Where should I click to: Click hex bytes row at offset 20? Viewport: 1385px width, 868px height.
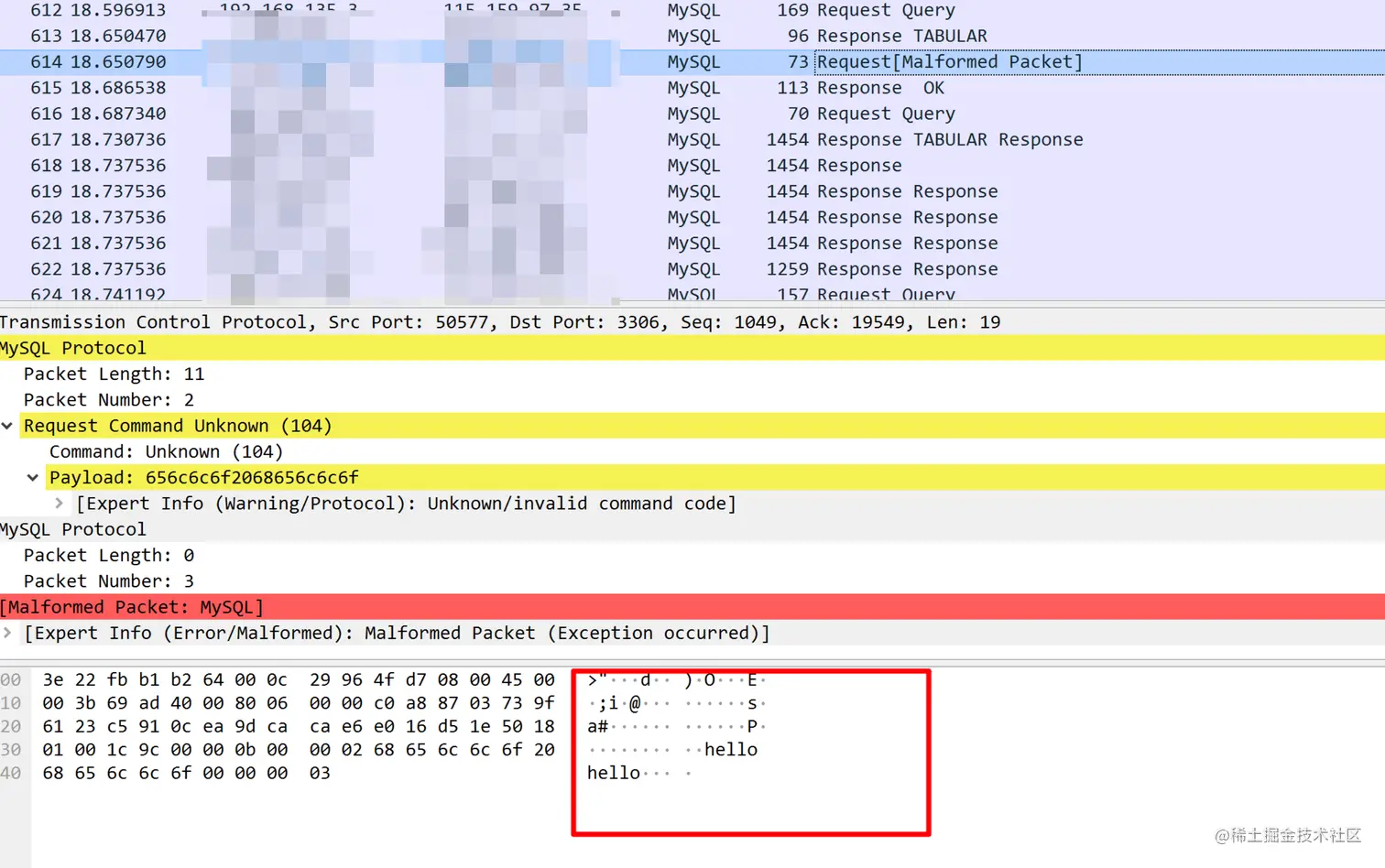[x=299, y=726]
